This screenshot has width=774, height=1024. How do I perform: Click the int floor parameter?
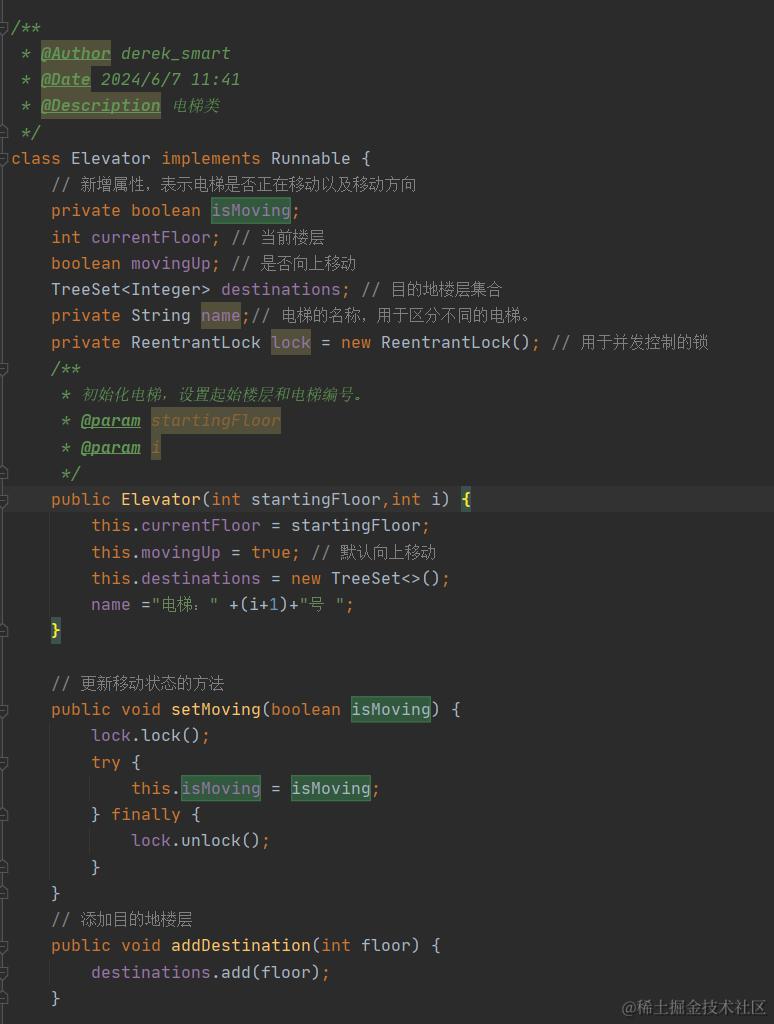(x=366, y=946)
